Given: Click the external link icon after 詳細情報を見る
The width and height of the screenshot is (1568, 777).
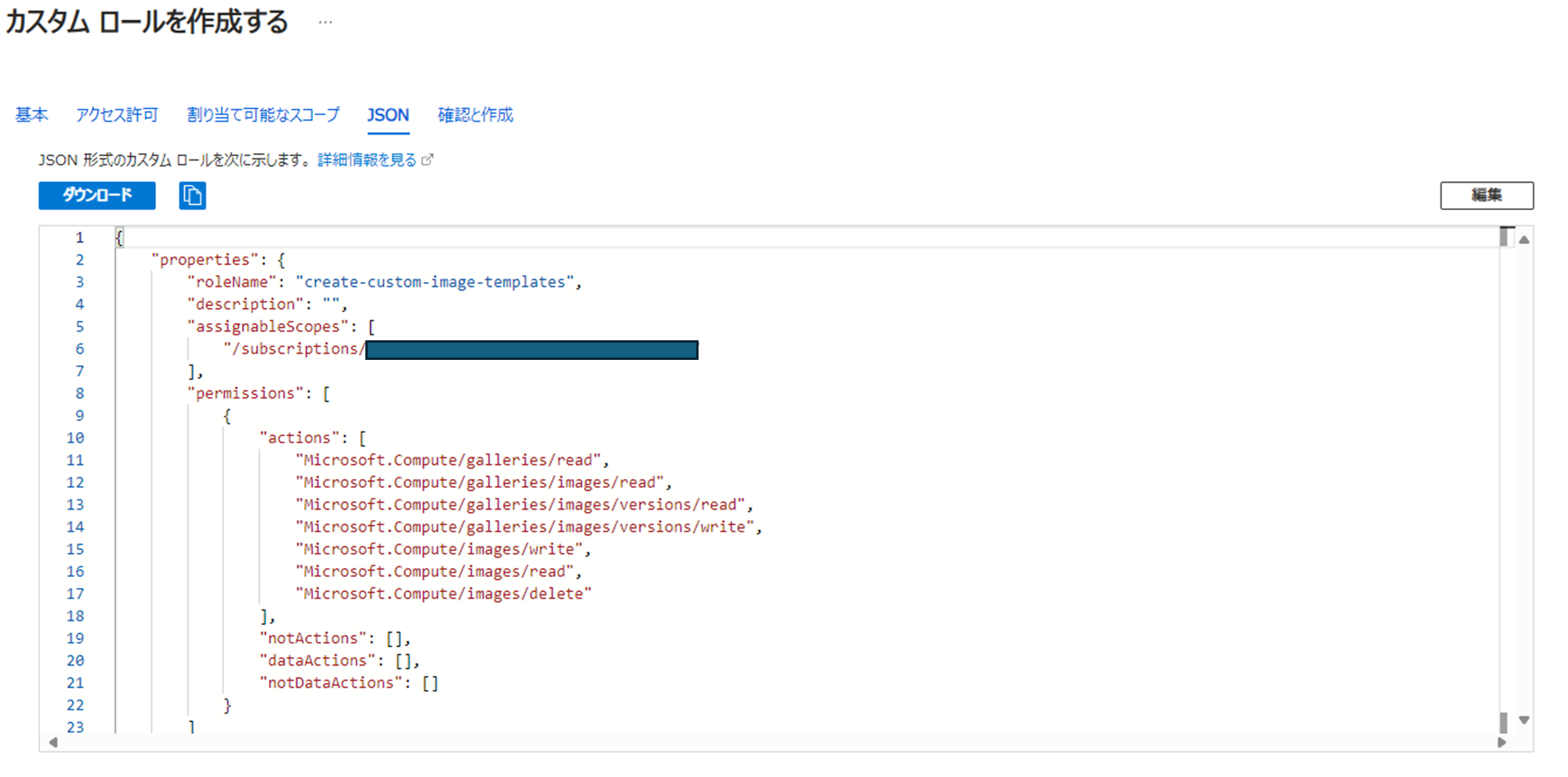Looking at the screenshot, I should tap(427, 160).
